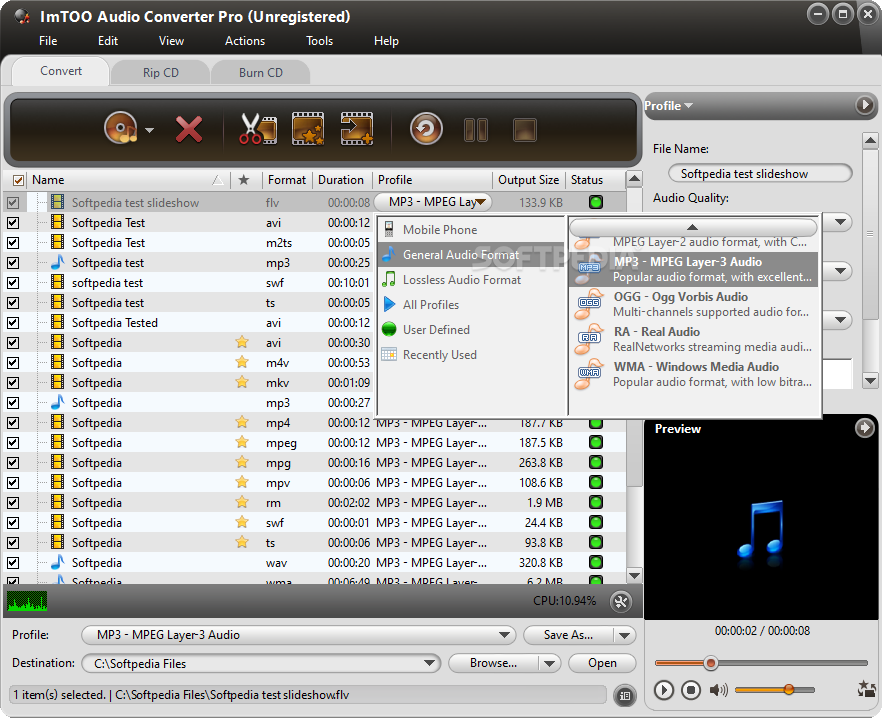The height and width of the screenshot is (718, 882).
Task: Click the green CPU waveform graph
Action: coord(27,601)
